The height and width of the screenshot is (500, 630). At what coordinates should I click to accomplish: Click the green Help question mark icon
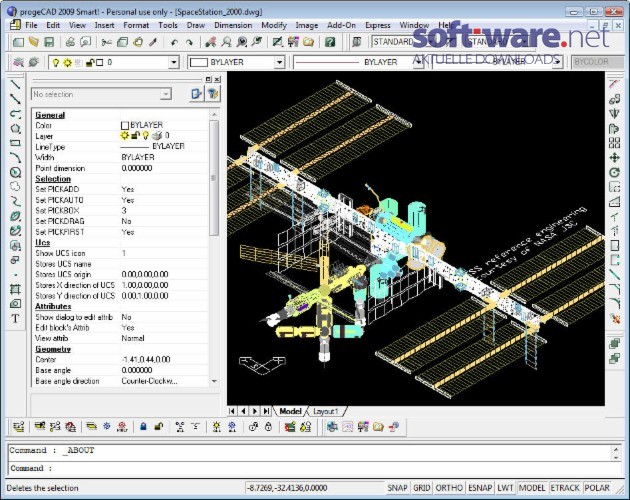330,42
